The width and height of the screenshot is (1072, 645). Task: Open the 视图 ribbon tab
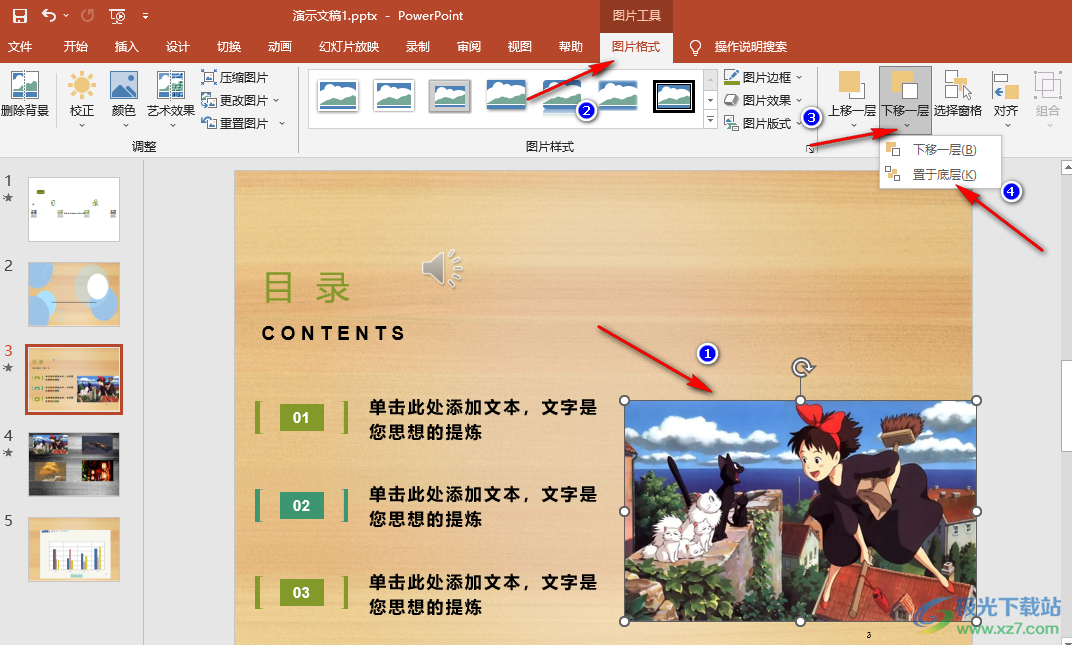point(520,47)
